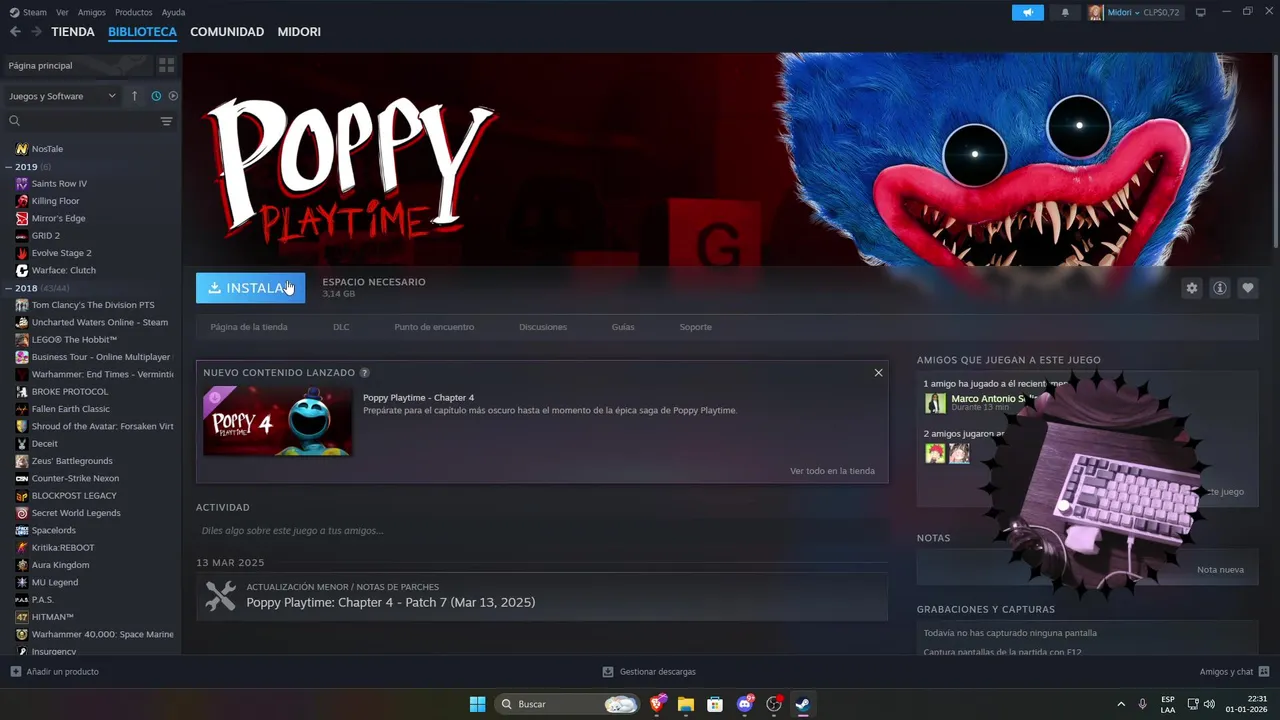Screen dimensions: 1280x720
Task: Click the Killing Floor game icon
Action: (x=22, y=201)
